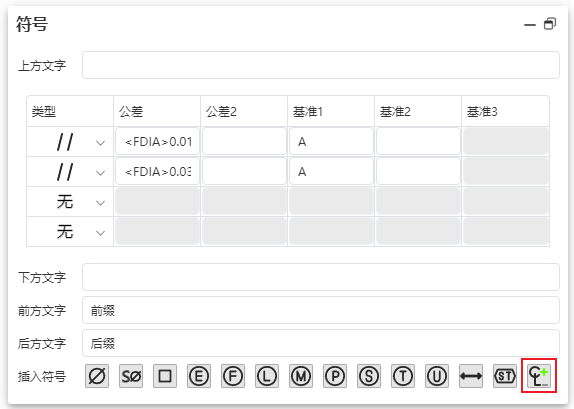Open the second row parallelism type dropdown
The image size is (574, 409).
(x=70, y=172)
